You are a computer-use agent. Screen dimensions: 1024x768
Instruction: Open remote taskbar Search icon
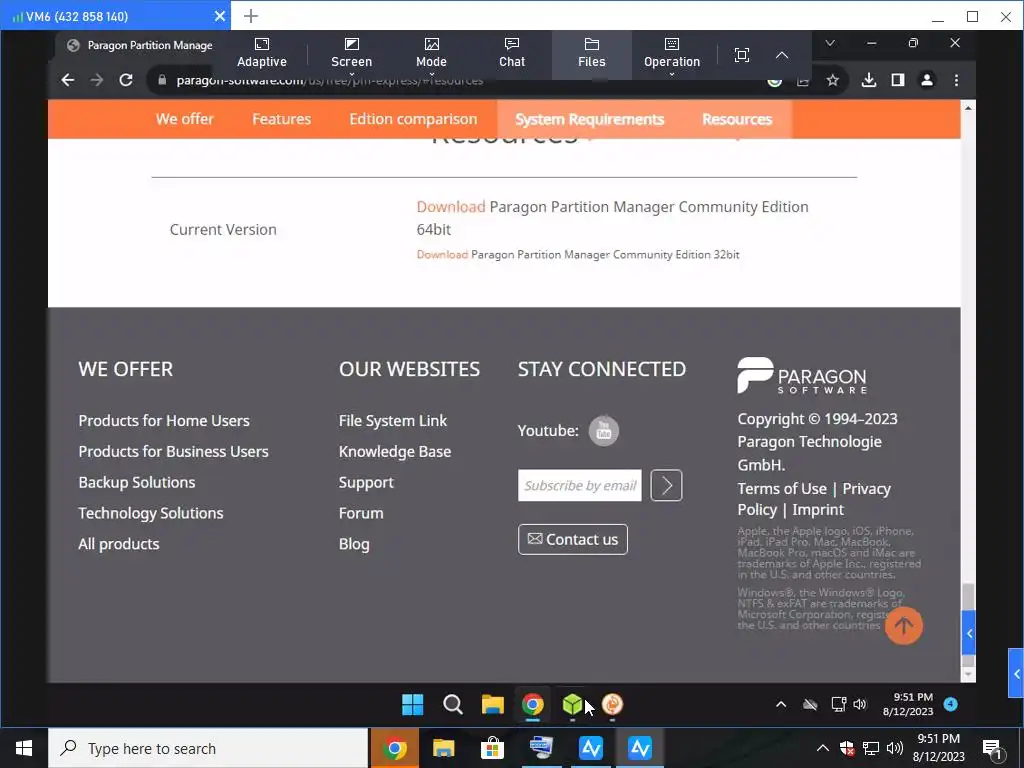453,705
